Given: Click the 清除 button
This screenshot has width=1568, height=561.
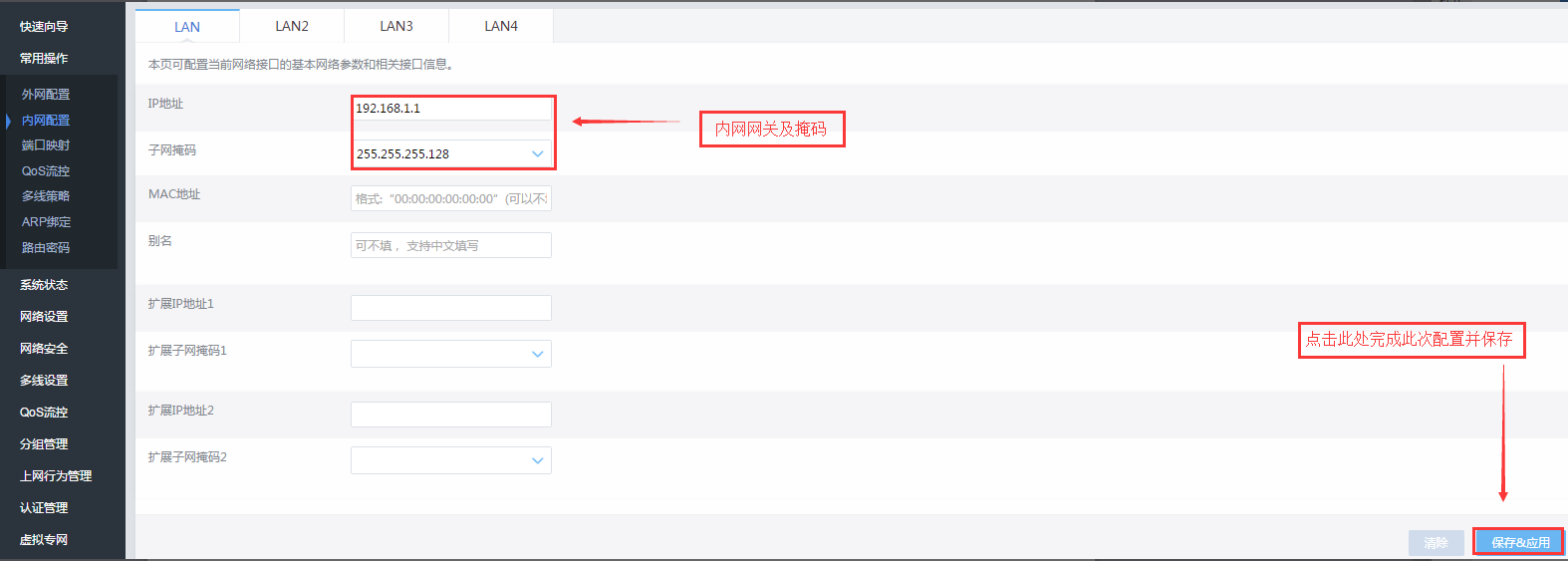Looking at the screenshot, I should (x=1436, y=543).
